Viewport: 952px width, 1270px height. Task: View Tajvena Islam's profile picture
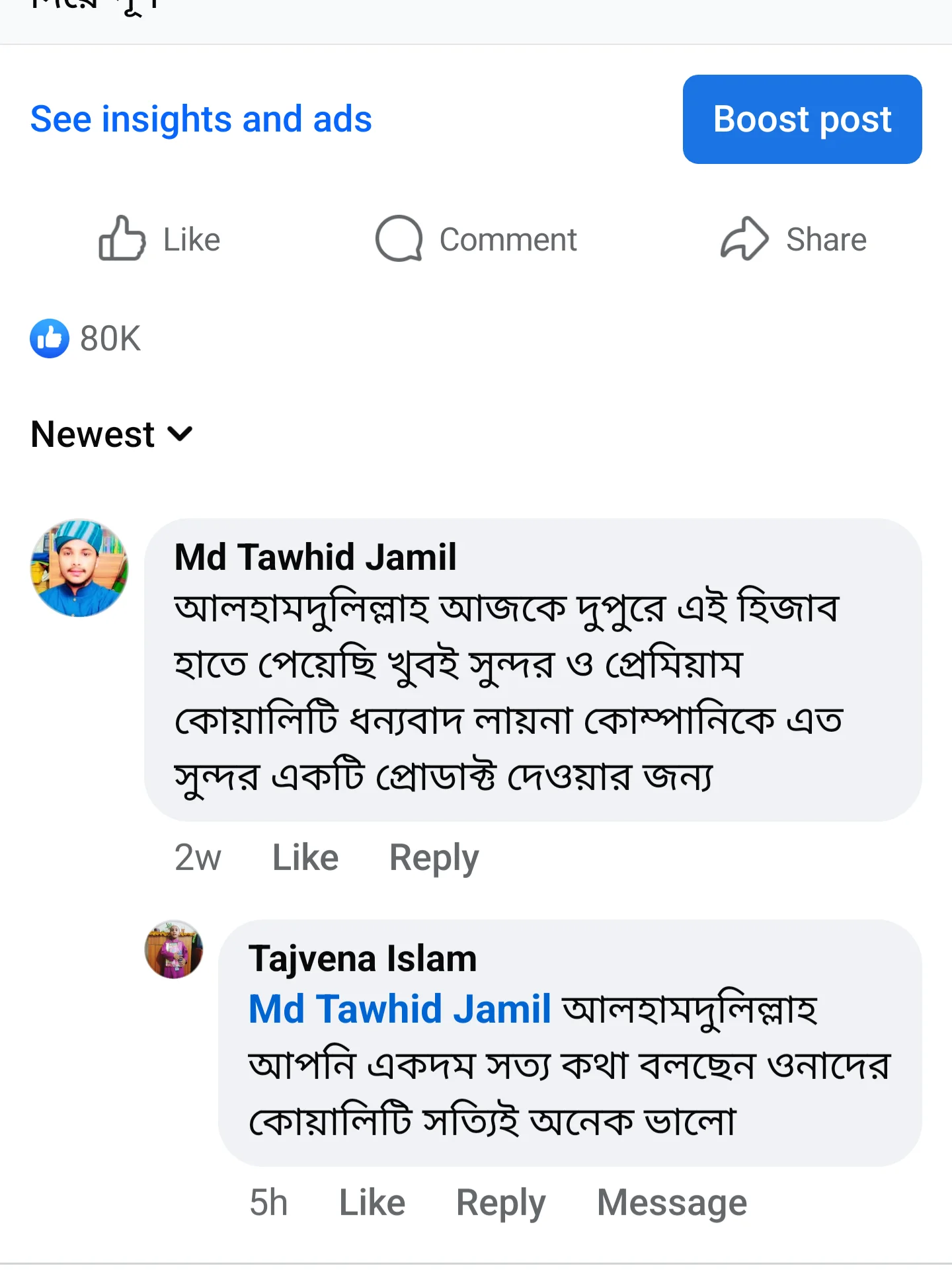click(174, 949)
